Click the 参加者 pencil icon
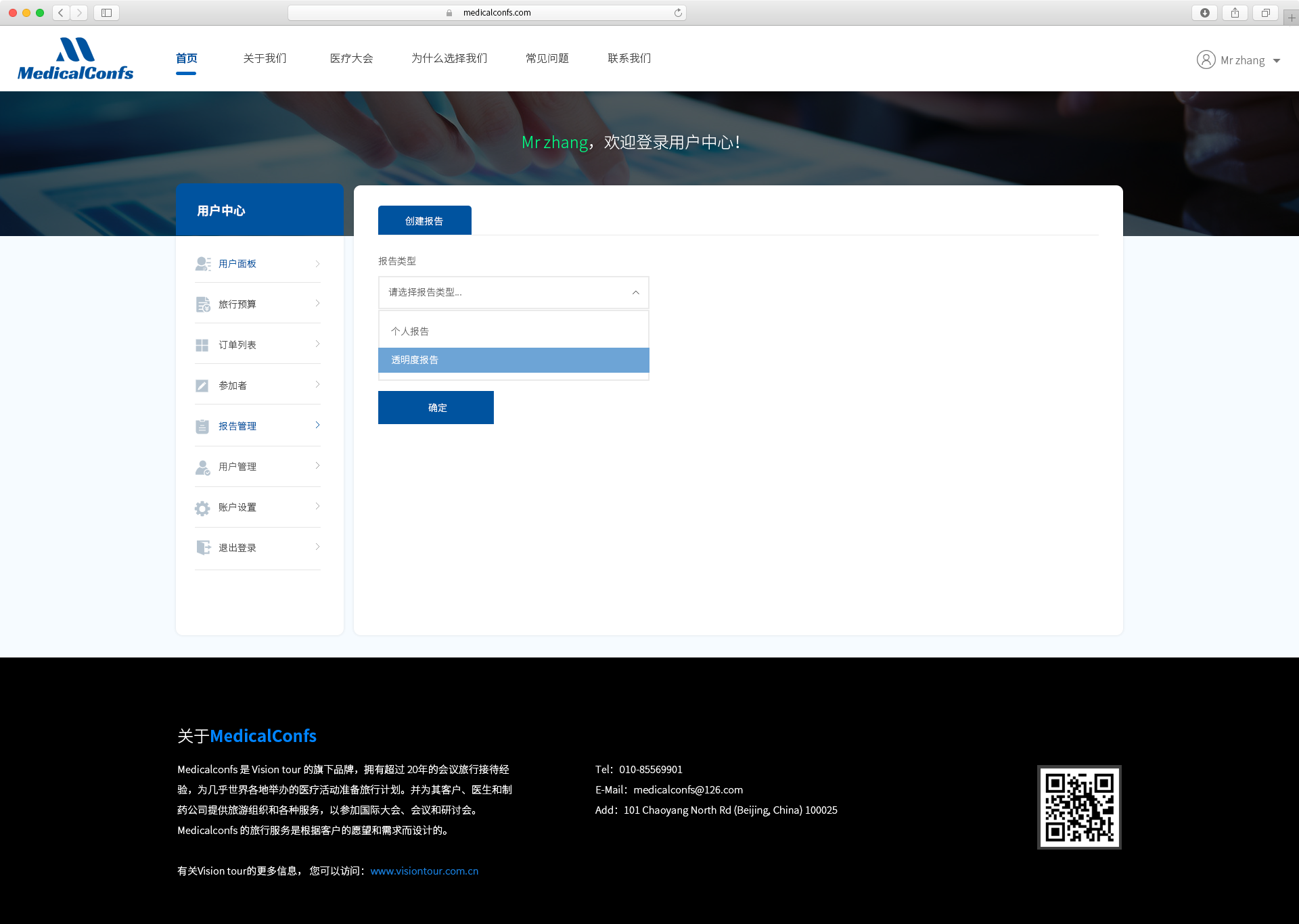The width and height of the screenshot is (1299, 924). point(202,386)
